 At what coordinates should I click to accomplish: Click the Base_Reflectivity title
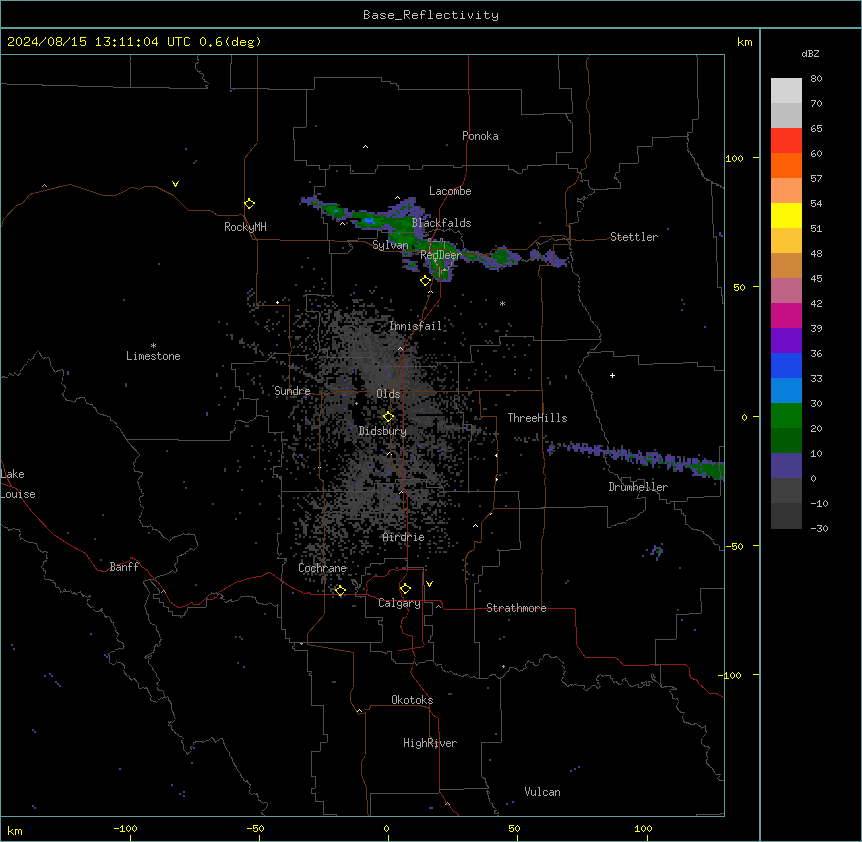(431, 15)
